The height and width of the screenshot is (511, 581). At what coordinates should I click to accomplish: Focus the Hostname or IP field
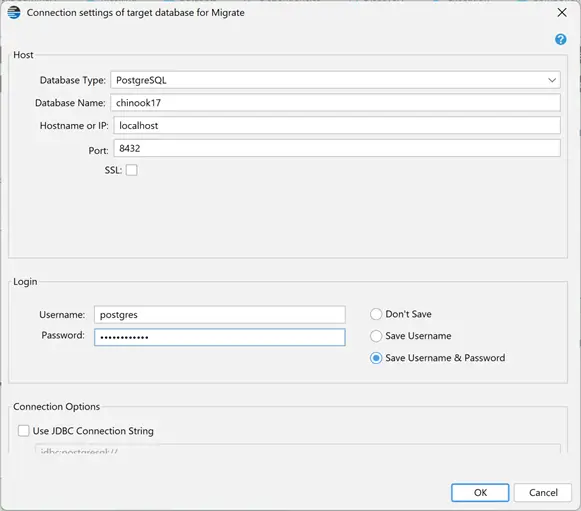337,126
